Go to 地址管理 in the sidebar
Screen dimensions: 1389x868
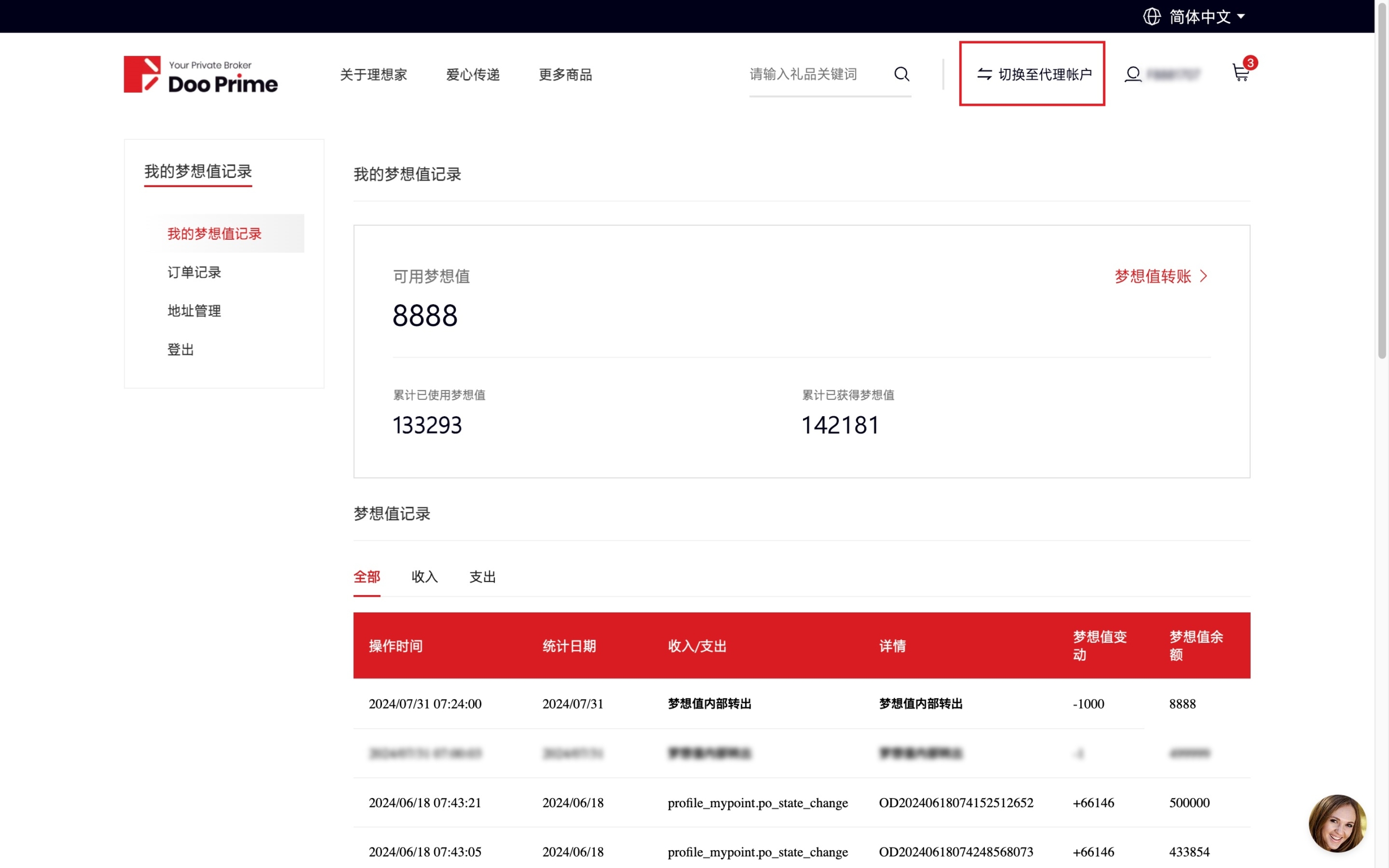click(x=194, y=310)
